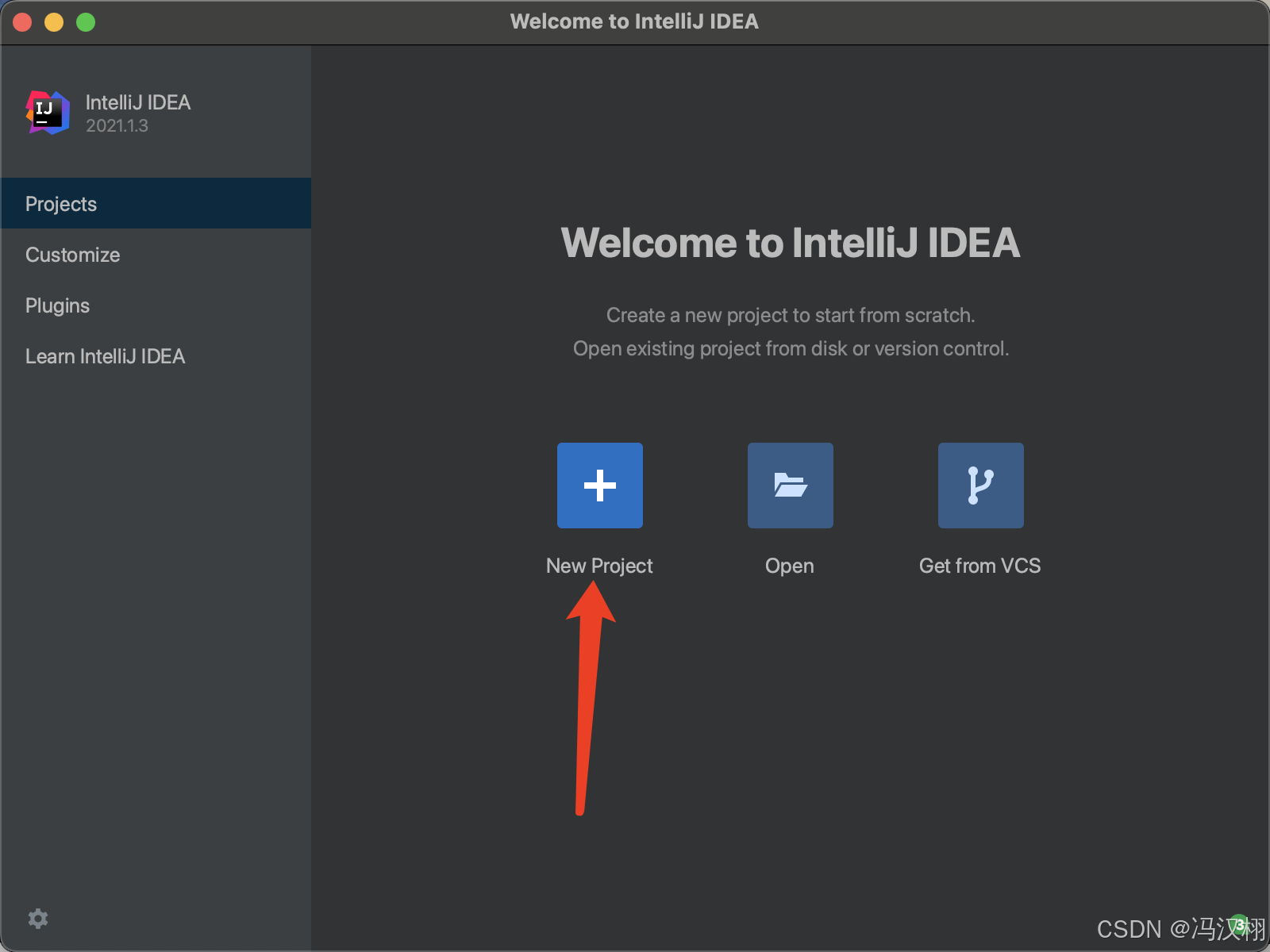Close the welcome window
The height and width of the screenshot is (952, 1270).
pyautogui.click(x=22, y=22)
